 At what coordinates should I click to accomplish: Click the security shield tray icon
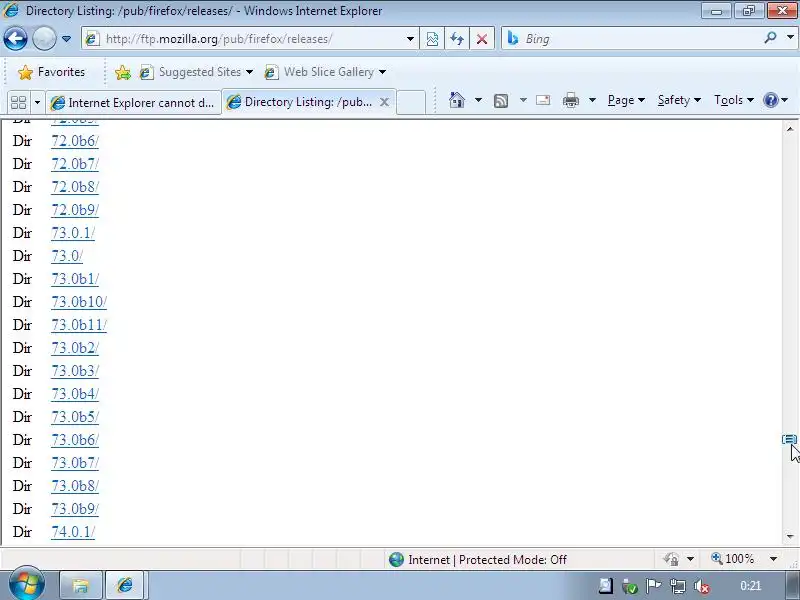coord(629,587)
